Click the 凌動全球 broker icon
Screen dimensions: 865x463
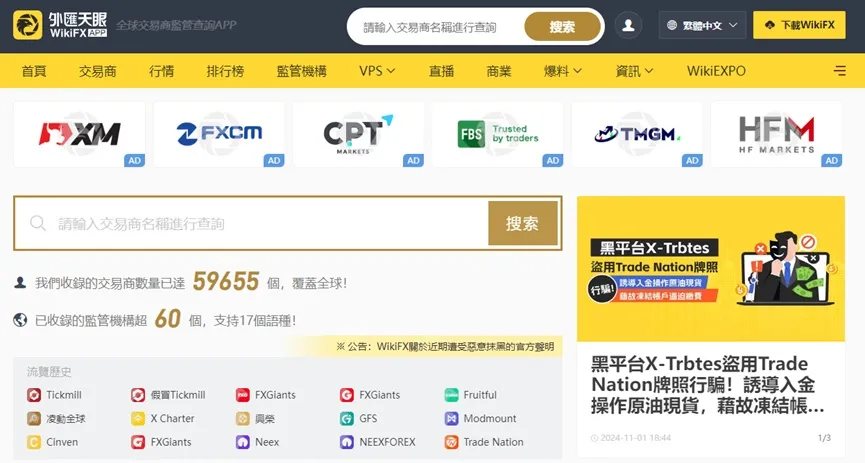pos(34,418)
